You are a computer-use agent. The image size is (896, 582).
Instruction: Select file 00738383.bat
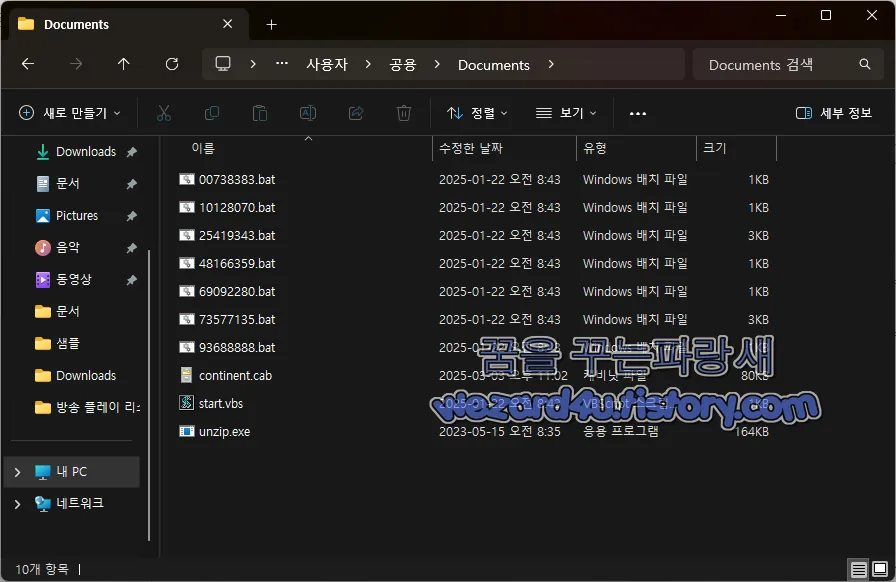tap(227, 180)
